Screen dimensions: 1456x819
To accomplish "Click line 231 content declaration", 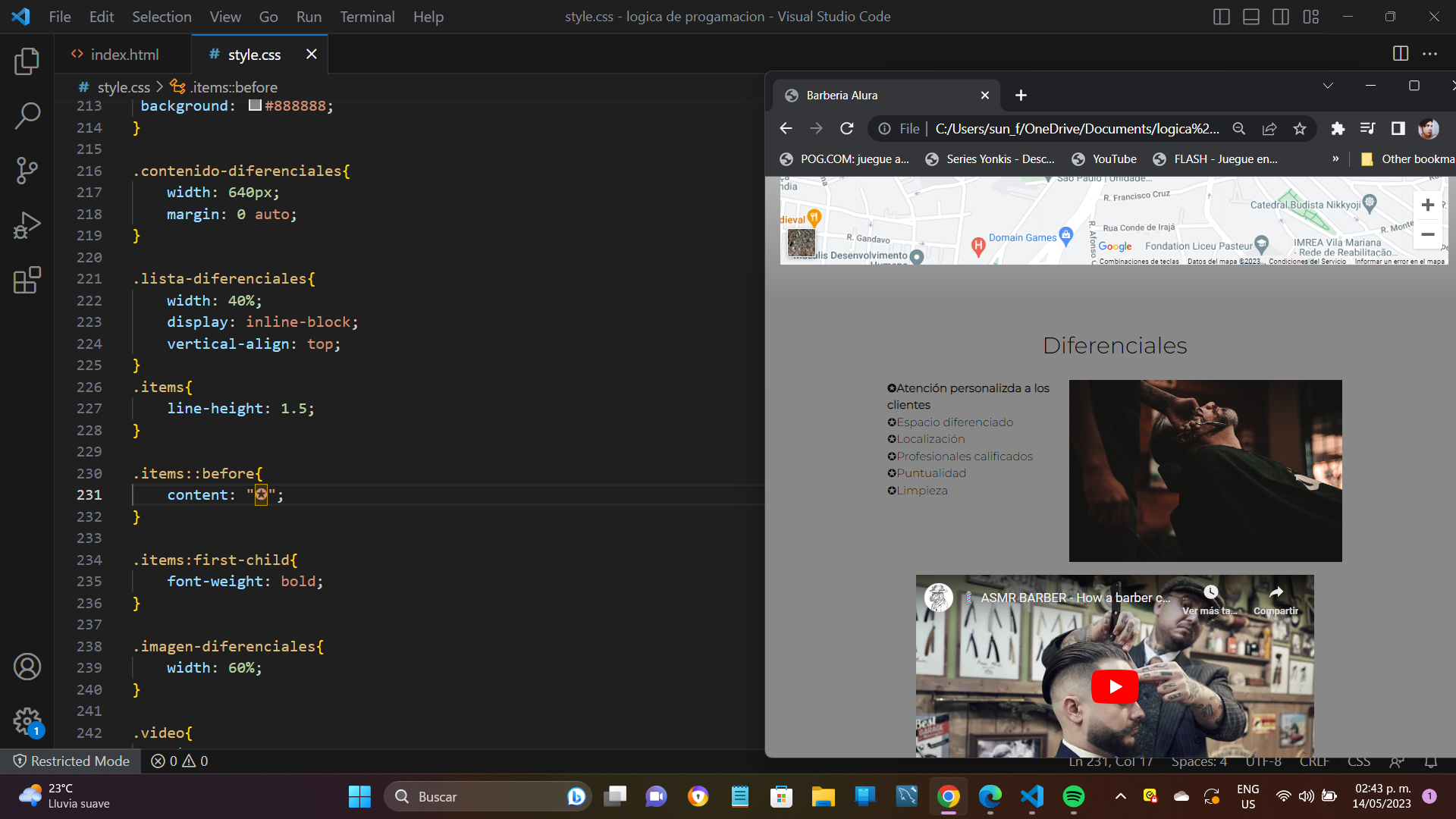I will (225, 494).
